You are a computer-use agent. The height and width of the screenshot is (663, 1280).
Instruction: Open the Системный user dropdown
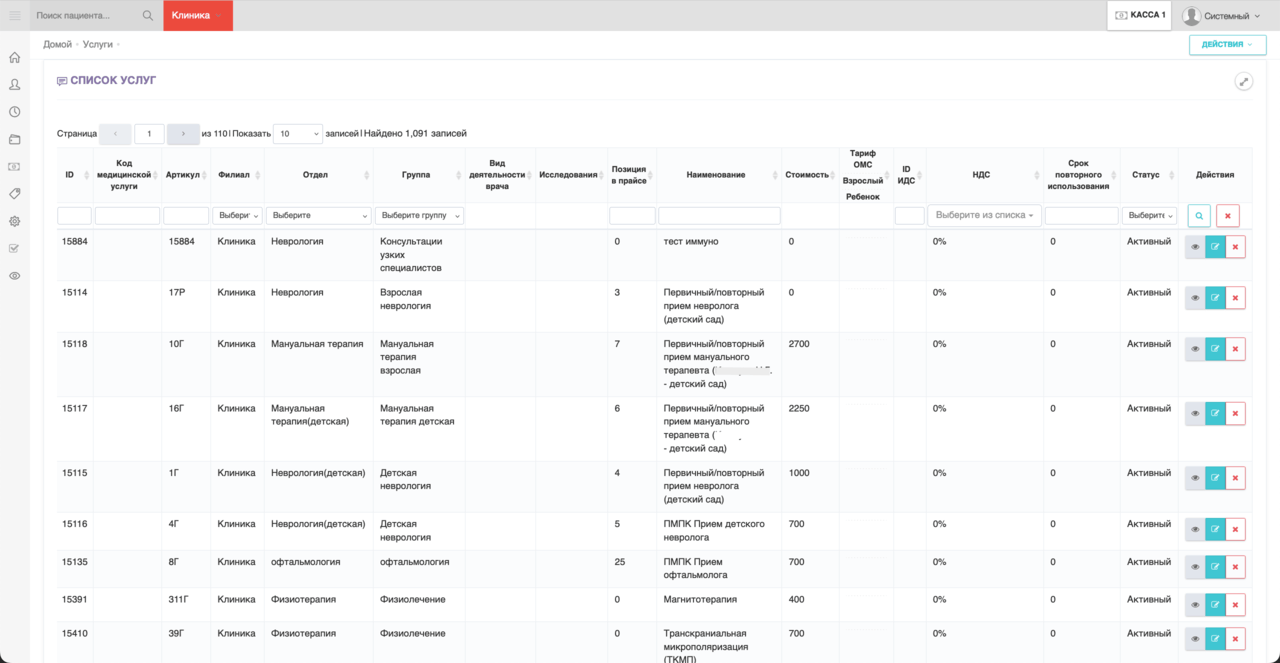[1222, 16]
